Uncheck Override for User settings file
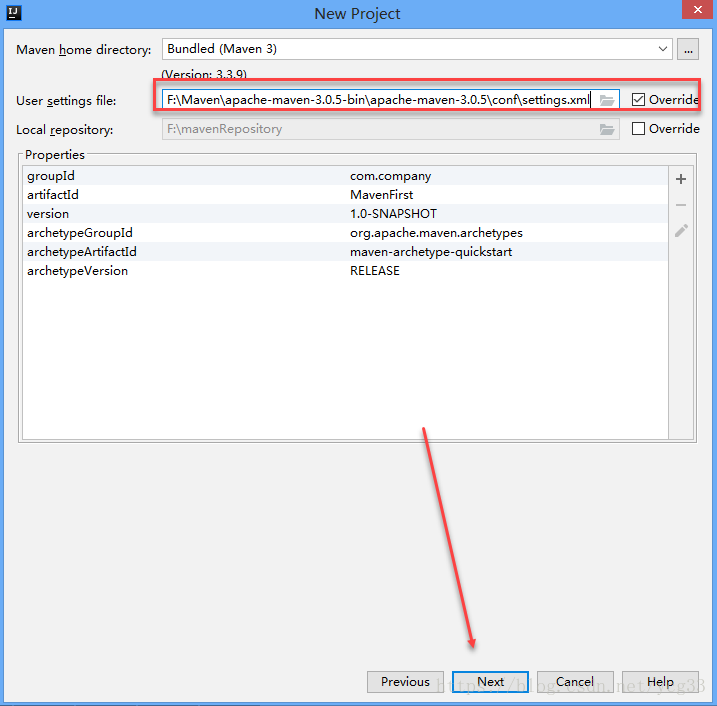Viewport: 717px width, 706px height. click(x=638, y=99)
